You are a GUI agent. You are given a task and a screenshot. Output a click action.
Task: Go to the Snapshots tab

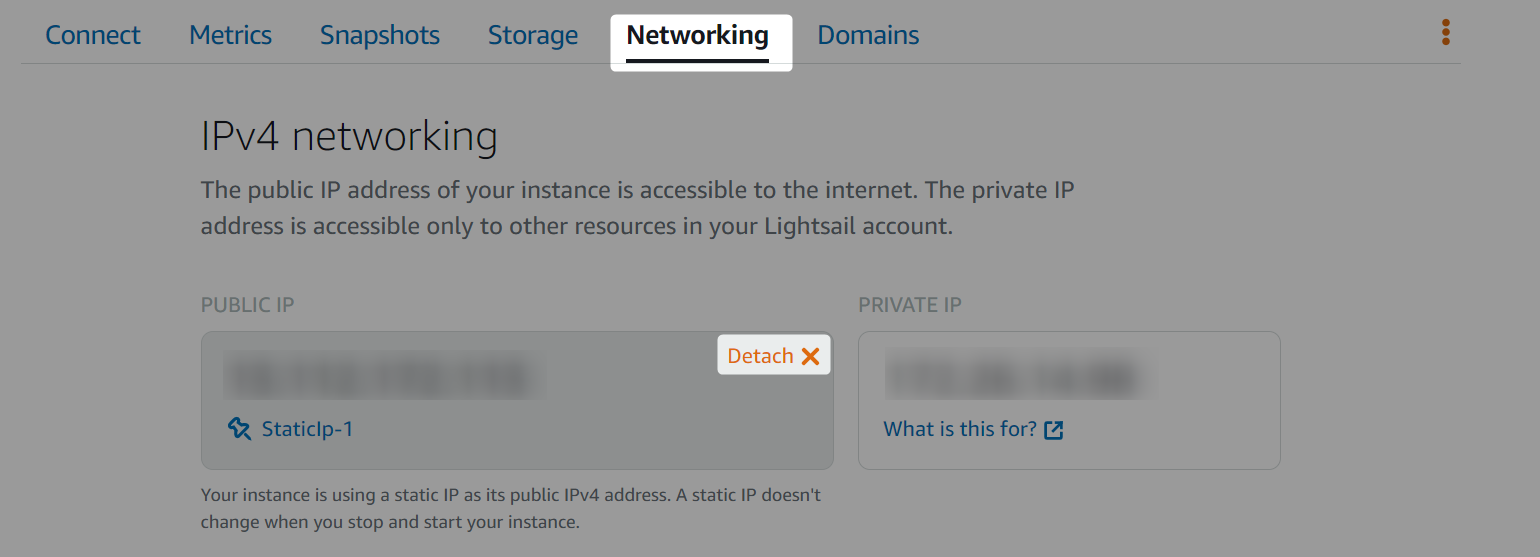click(x=380, y=35)
